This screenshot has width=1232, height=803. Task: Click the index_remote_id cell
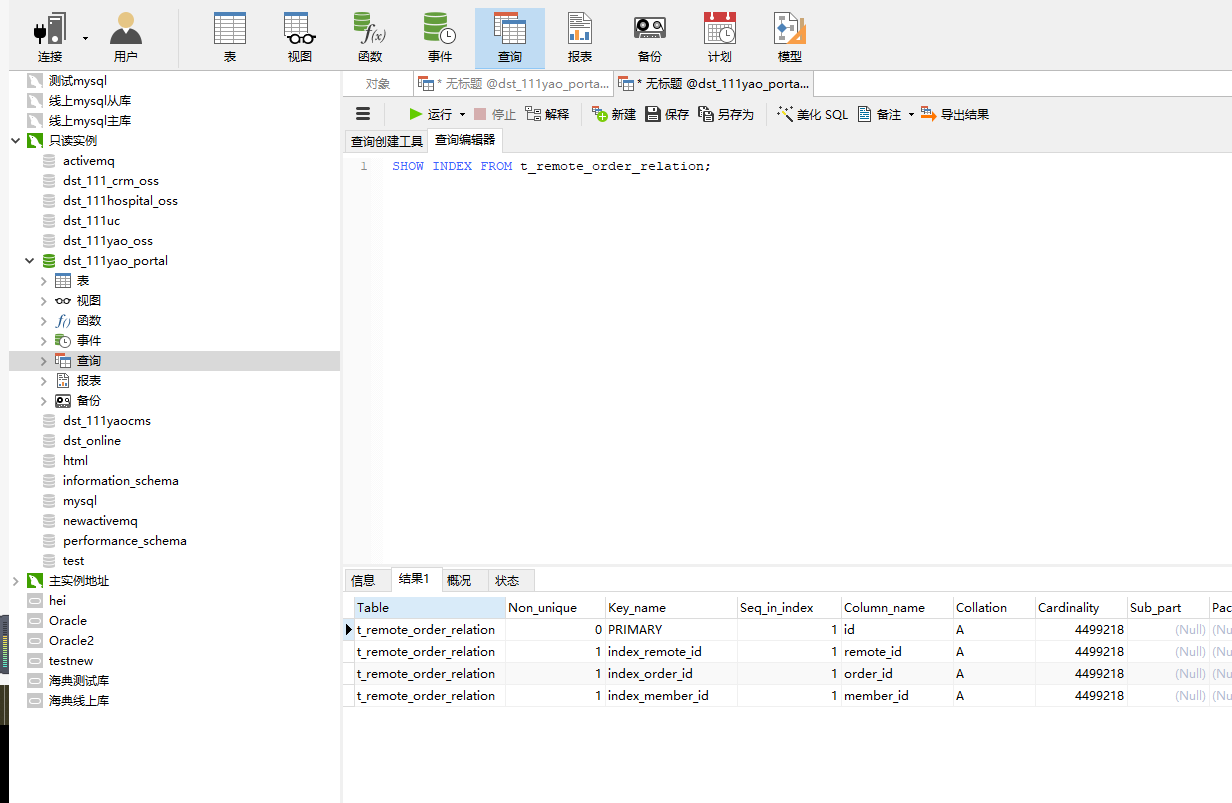671,651
